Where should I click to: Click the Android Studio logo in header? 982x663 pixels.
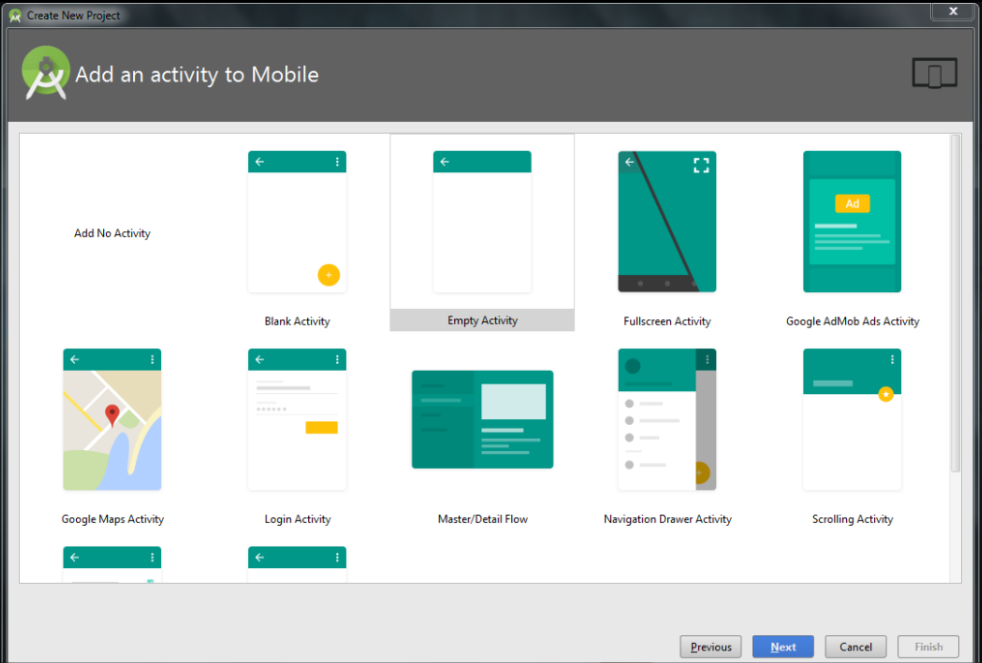[x=46, y=73]
